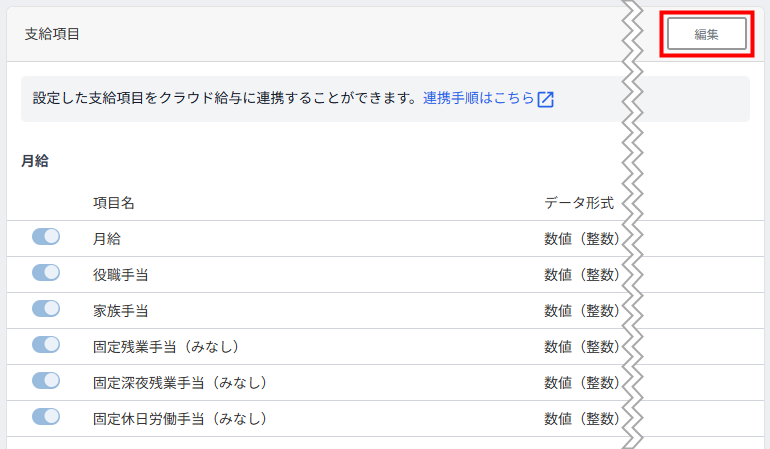Turn off the 固定深夜残業手当(みなし) toggle

[46, 381]
